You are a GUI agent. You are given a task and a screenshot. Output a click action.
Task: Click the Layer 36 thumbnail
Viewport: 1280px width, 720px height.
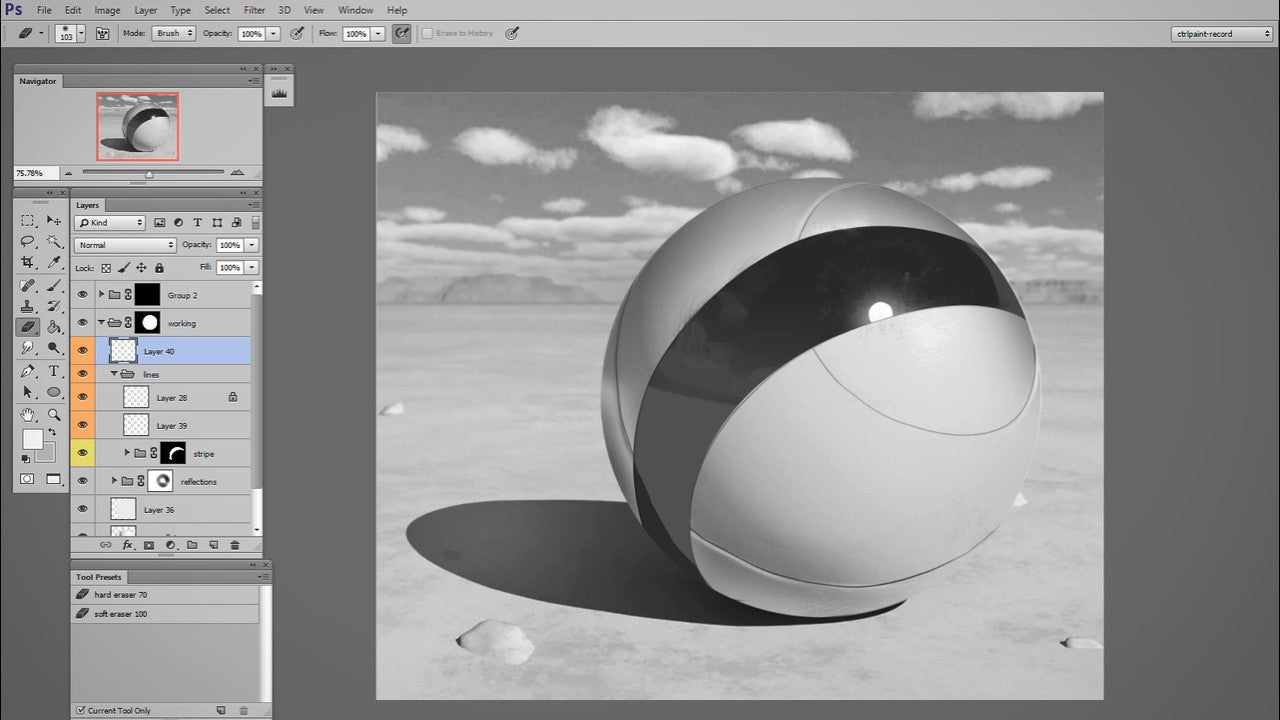tap(123, 509)
